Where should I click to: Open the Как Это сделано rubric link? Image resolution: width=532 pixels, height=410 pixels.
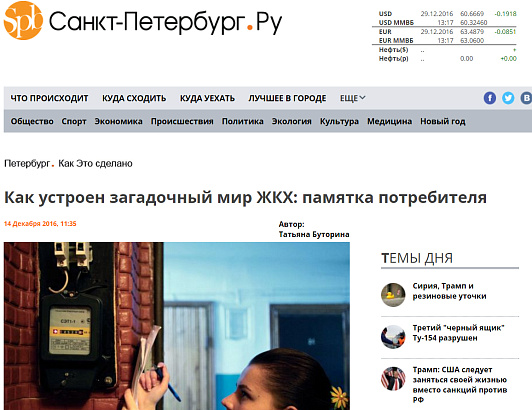point(95,163)
